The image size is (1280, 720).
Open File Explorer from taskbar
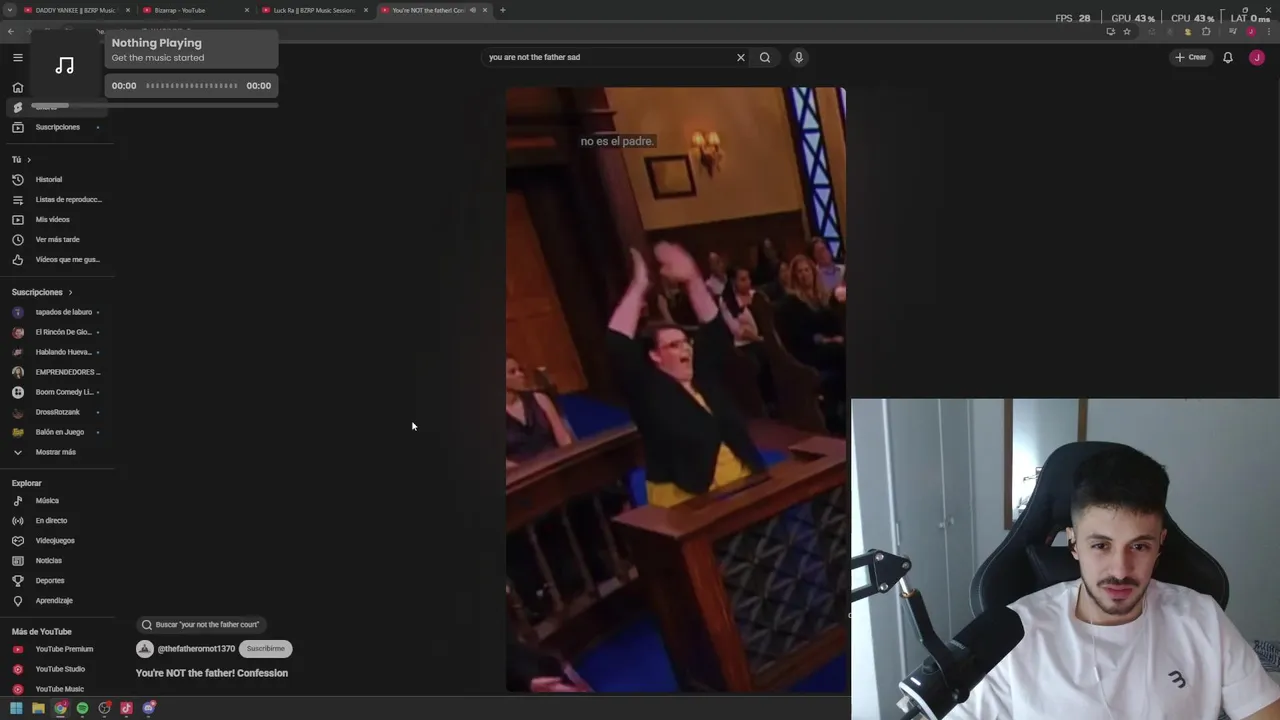(38, 708)
